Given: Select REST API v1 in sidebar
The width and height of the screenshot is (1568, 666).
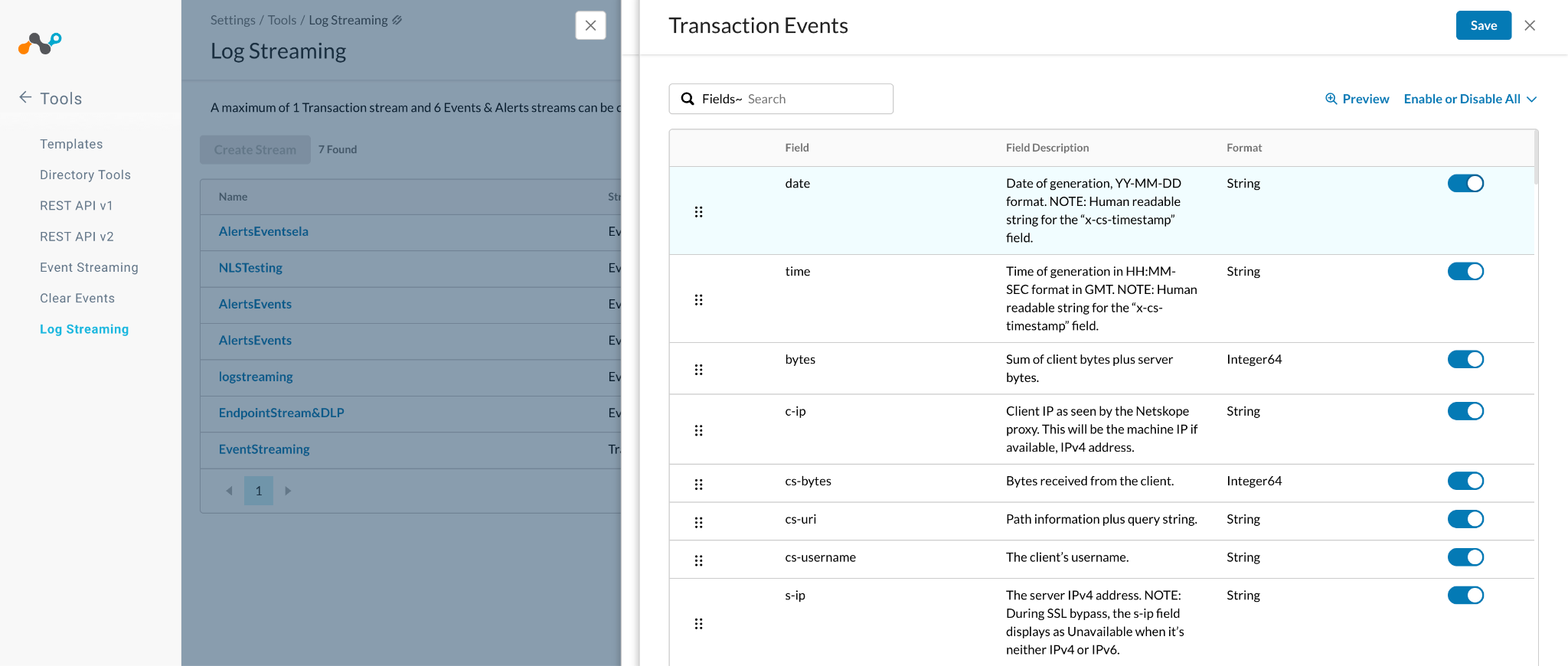Looking at the screenshot, I should [77, 205].
